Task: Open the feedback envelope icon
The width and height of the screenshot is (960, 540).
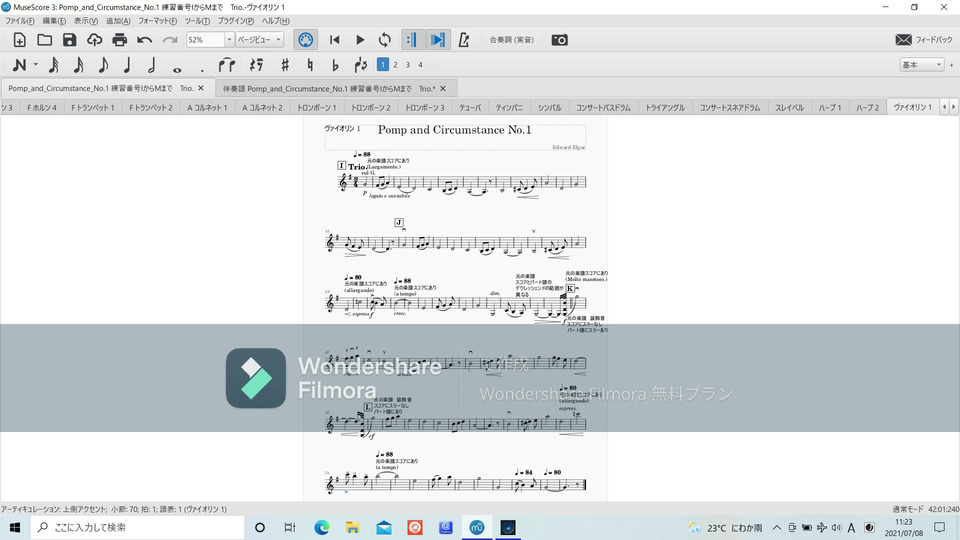Action: (904, 40)
